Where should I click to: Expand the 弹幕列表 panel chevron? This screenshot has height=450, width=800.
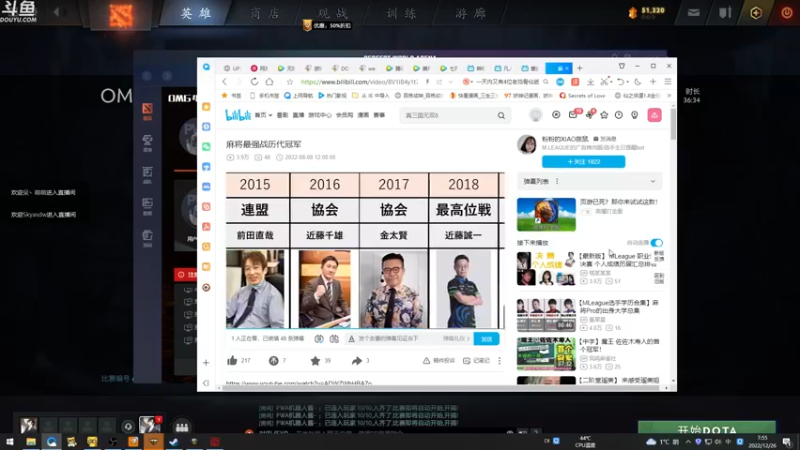653,181
